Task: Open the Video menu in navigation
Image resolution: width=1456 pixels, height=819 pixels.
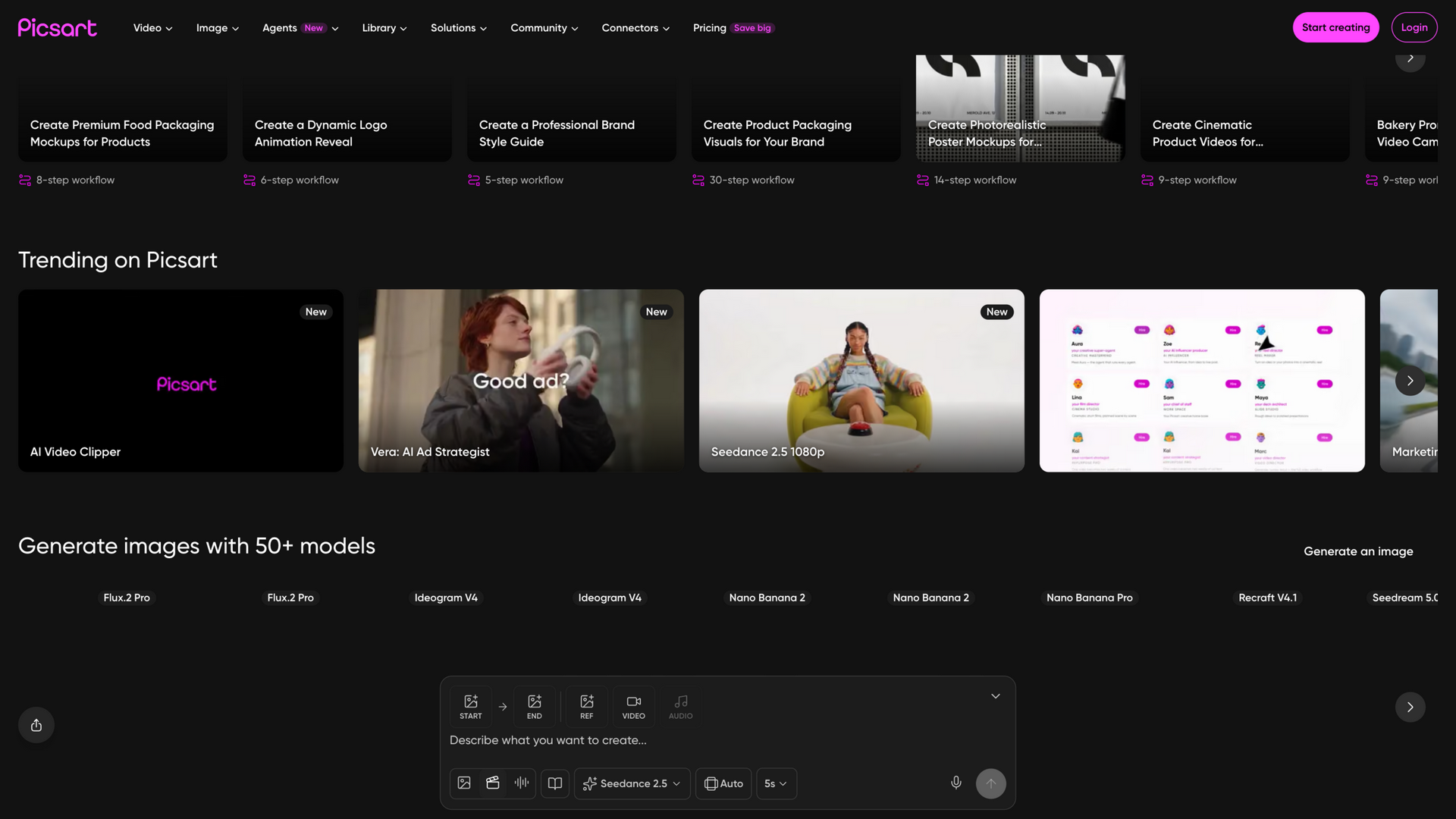Action: pos(152,28)
